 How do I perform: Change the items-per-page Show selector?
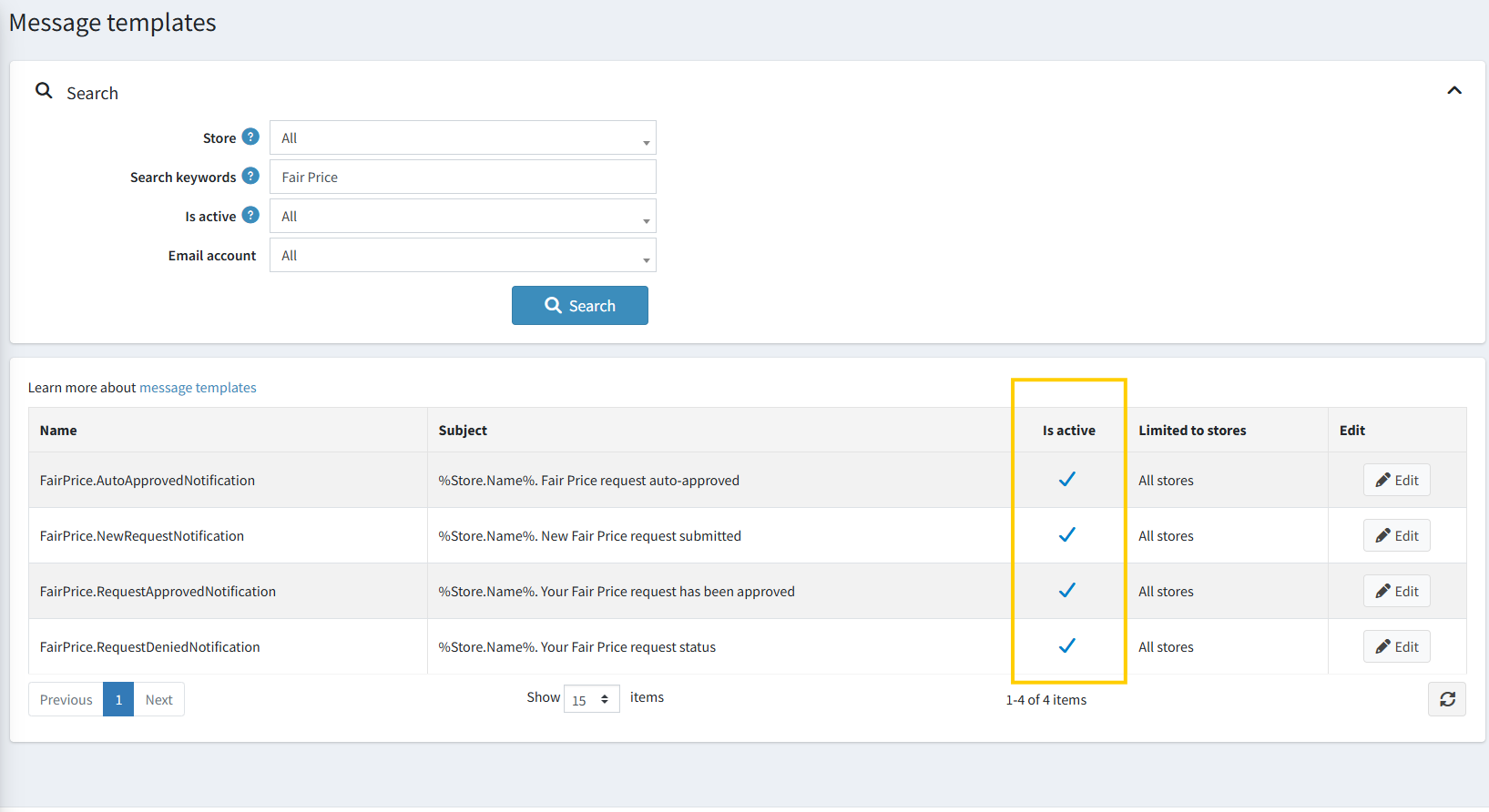591,699
